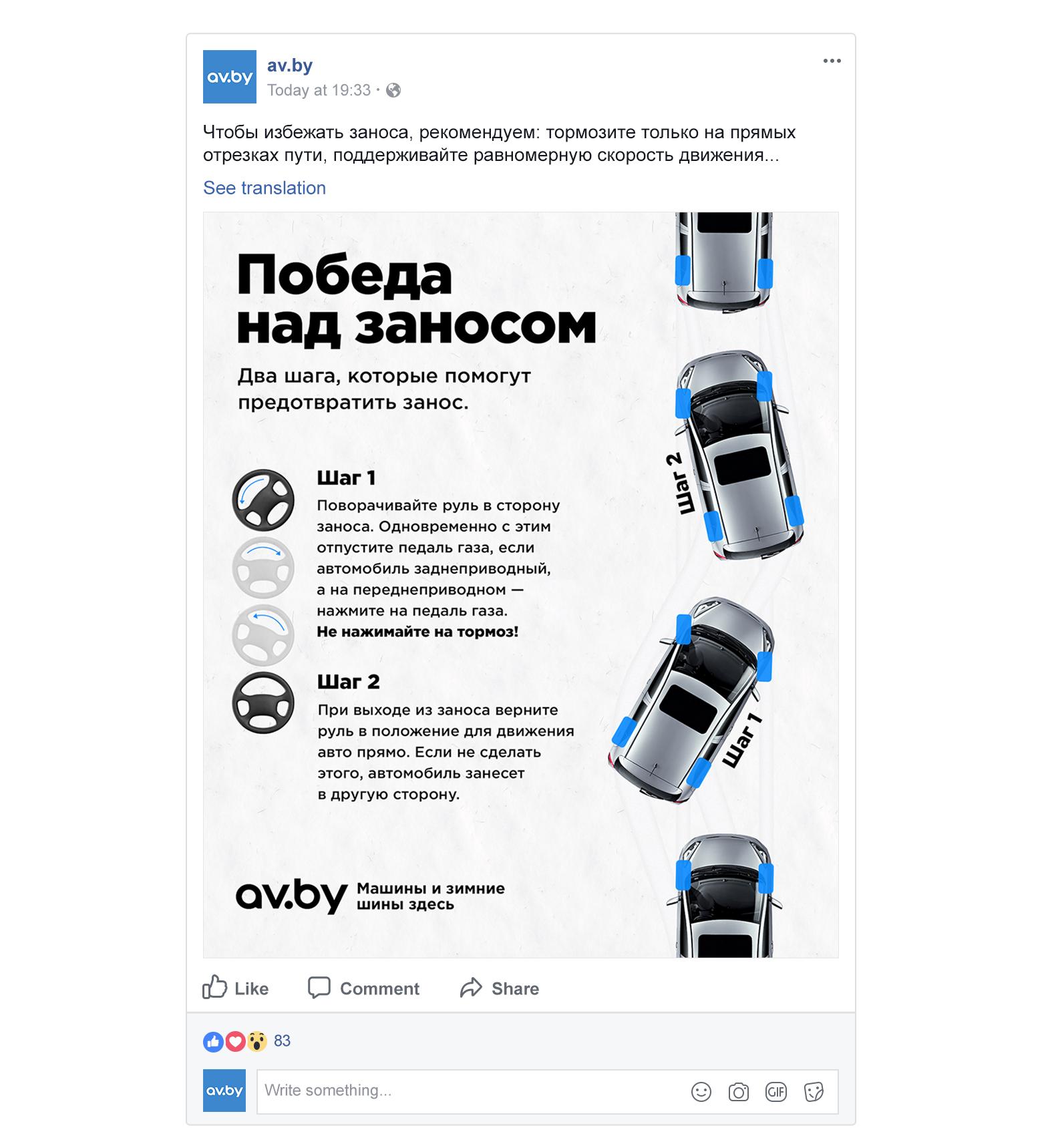Open the 83 reactions count
The width and height of the screenshot is (1042, 1148).
coord(282,1041)
